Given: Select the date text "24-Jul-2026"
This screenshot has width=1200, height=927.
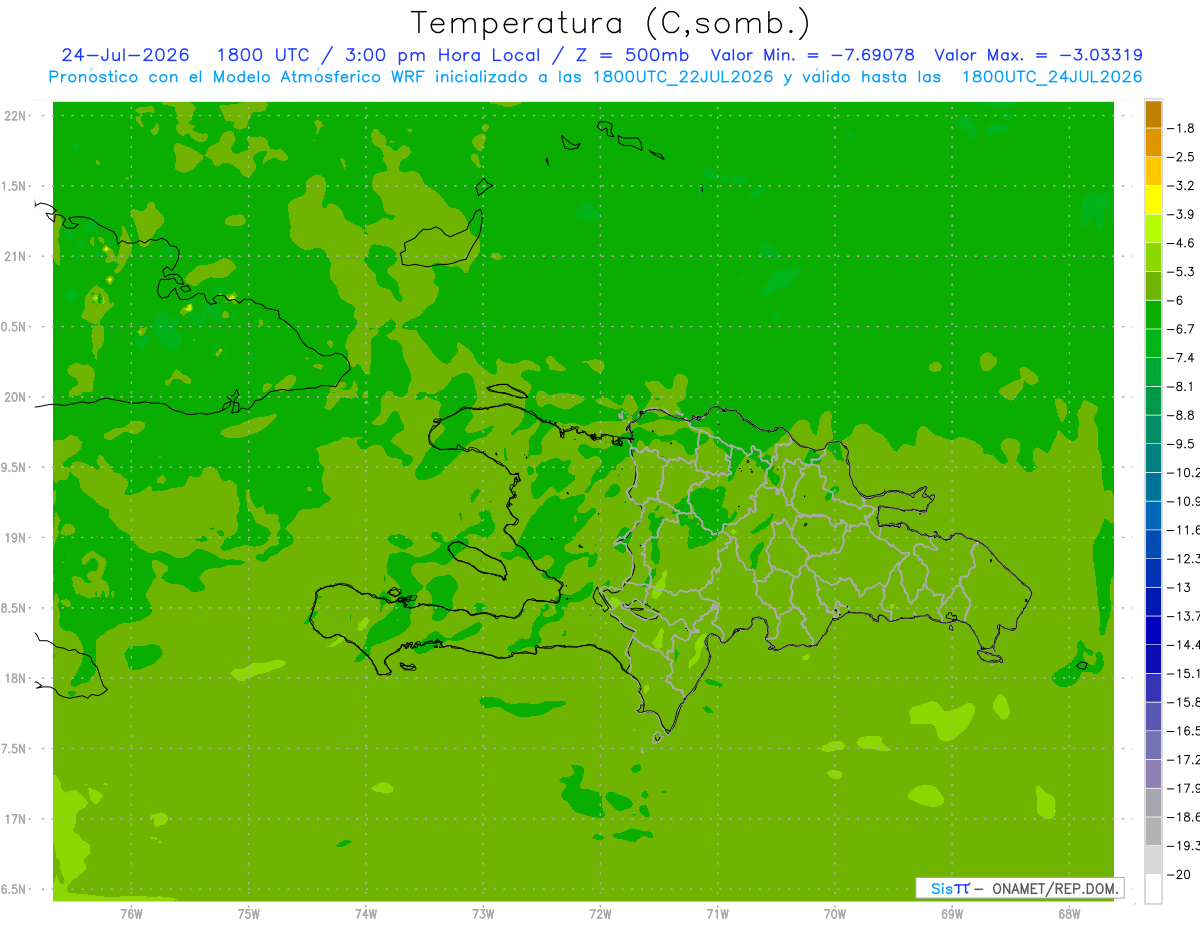Looking at the screenshot, I should tap(128, 55).
